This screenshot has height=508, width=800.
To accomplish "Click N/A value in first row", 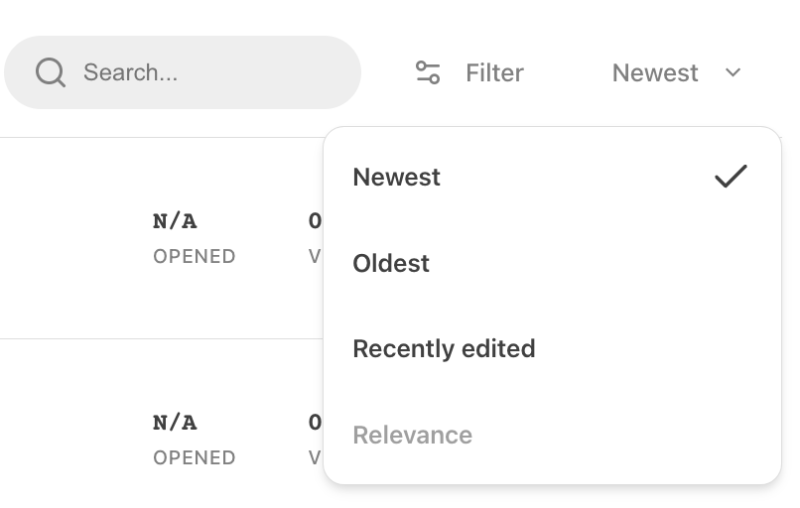I will coord(175,222).
